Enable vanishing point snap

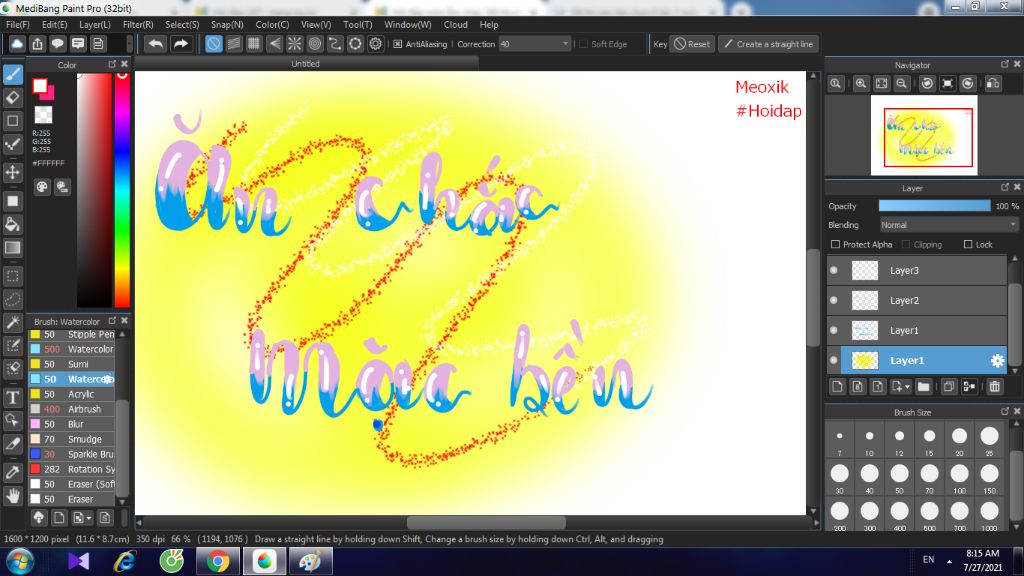(274, 44)
